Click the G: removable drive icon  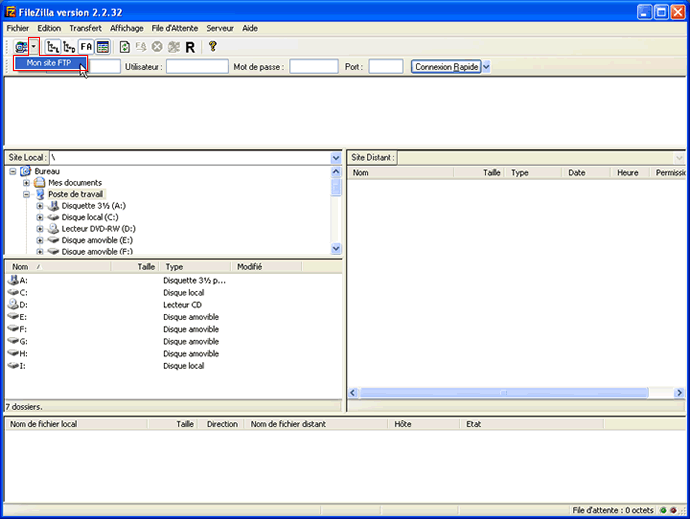[x=13, y=341]
